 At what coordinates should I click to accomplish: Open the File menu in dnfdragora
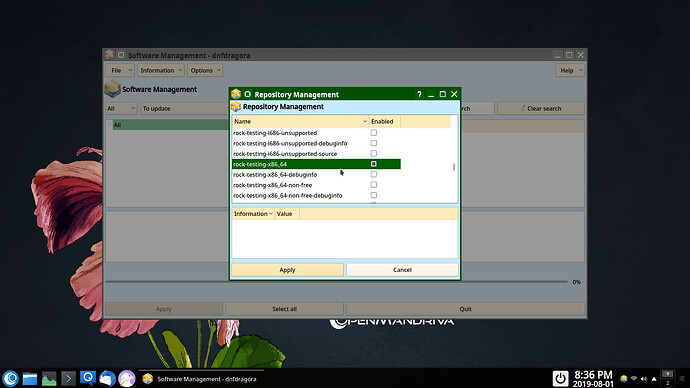pyautogui.click(x=119, y=70)
